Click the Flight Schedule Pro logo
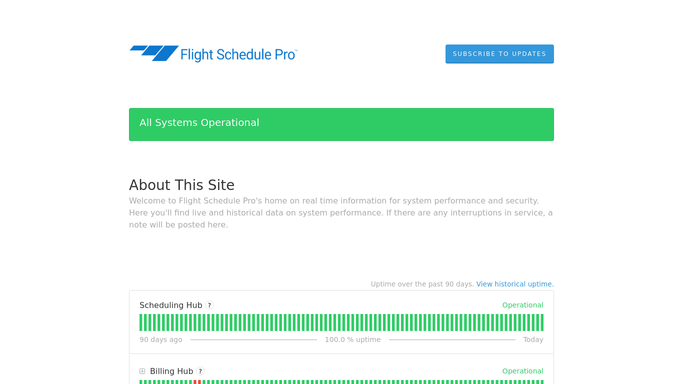Screen dimensions: 683x384 coord(213,54)
